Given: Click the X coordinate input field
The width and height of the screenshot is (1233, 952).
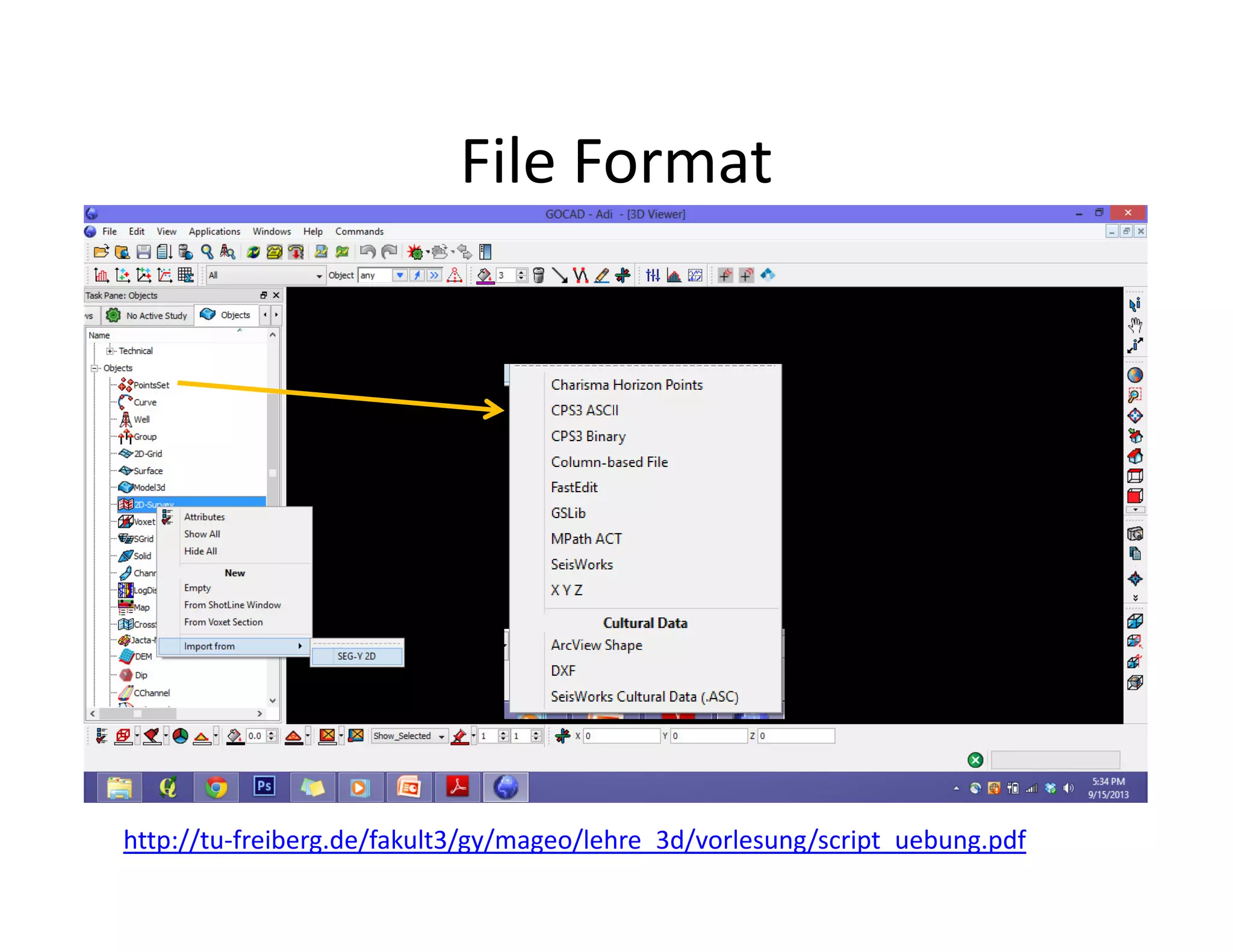Looking at the screenshot, I should click(x=622, y=736).
